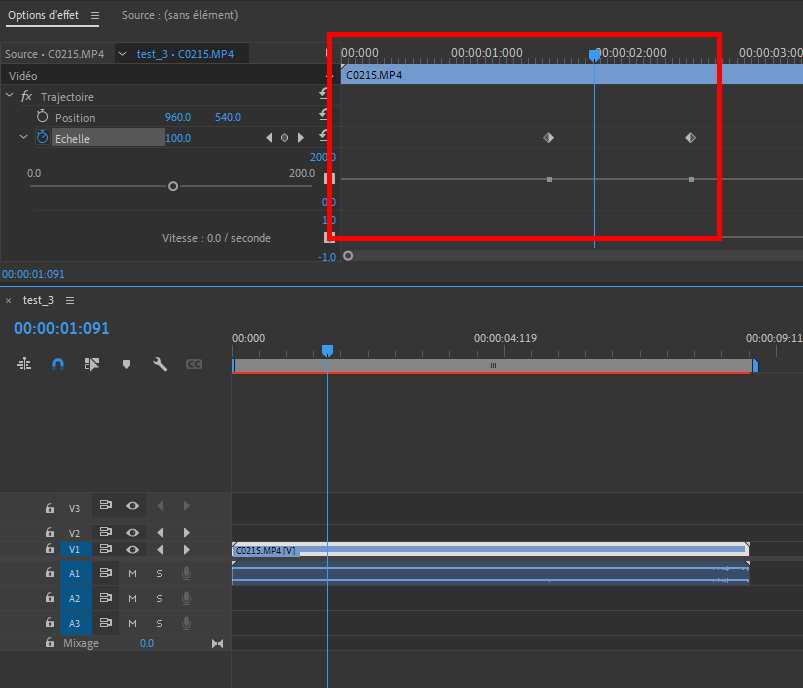Click the fx icon beside Trajectoire
Viewport: 803px width, 688px height.
26,96
